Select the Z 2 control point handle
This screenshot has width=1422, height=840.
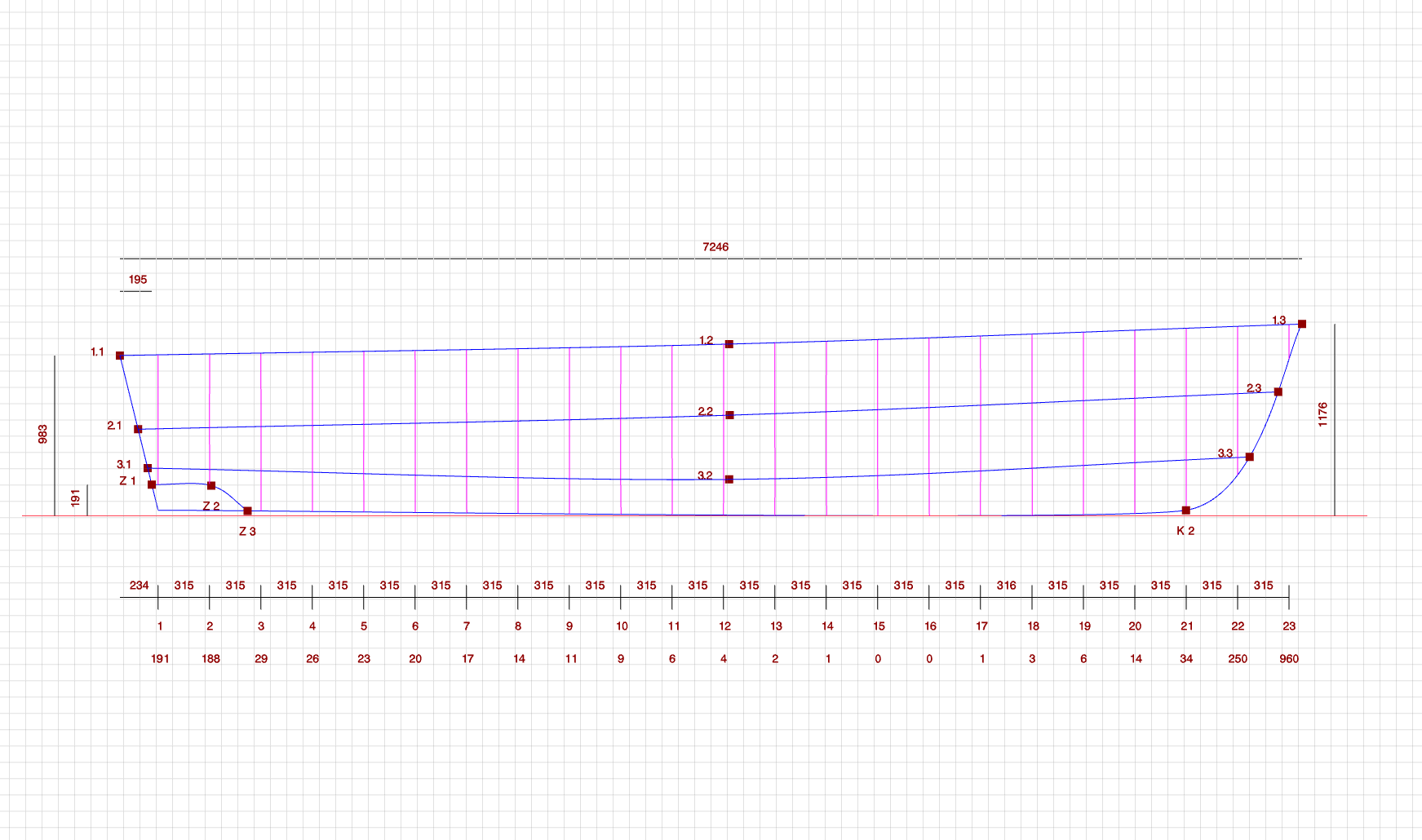(211, 486)
